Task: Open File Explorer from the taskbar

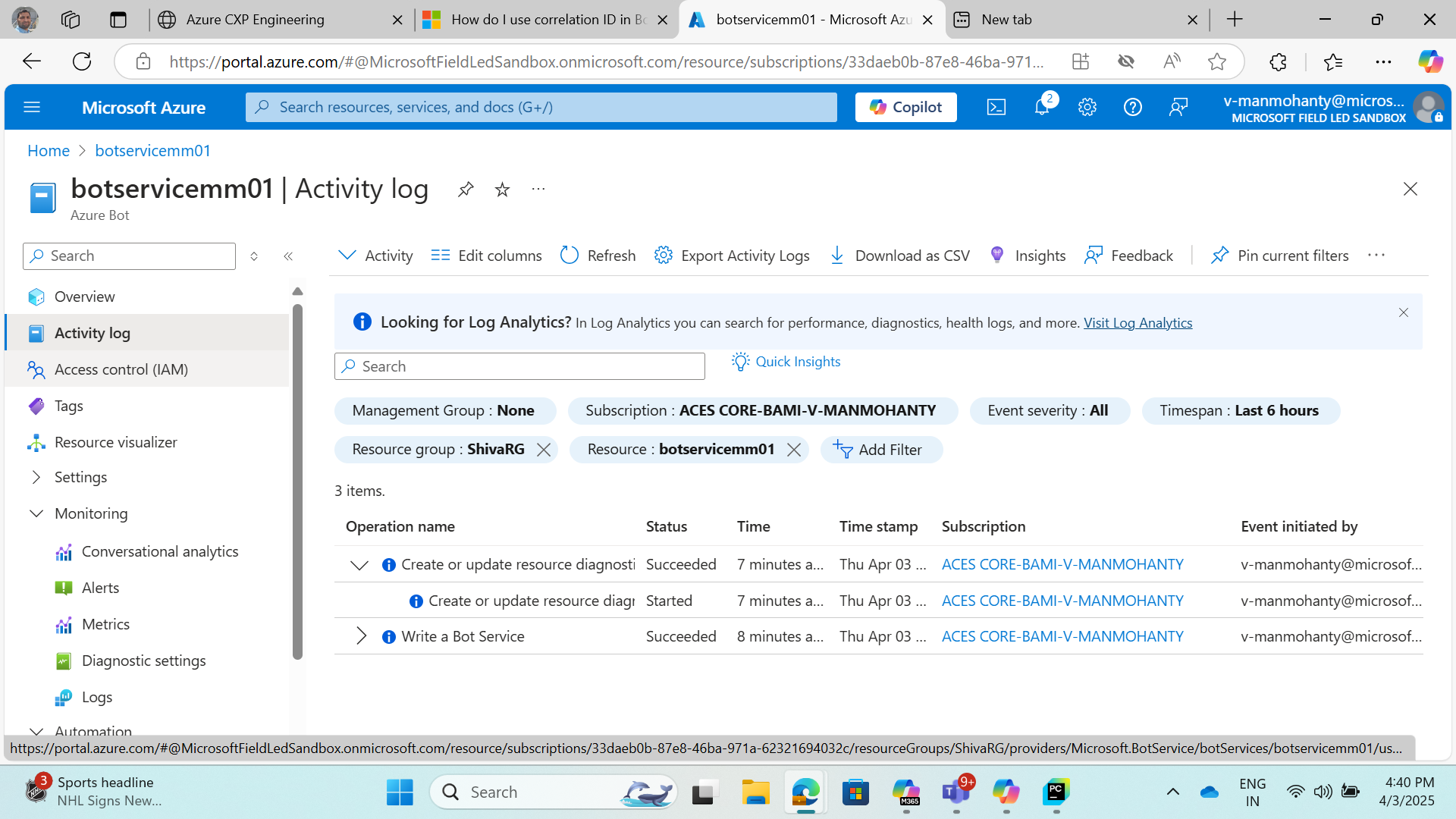Action: (755, 792)
